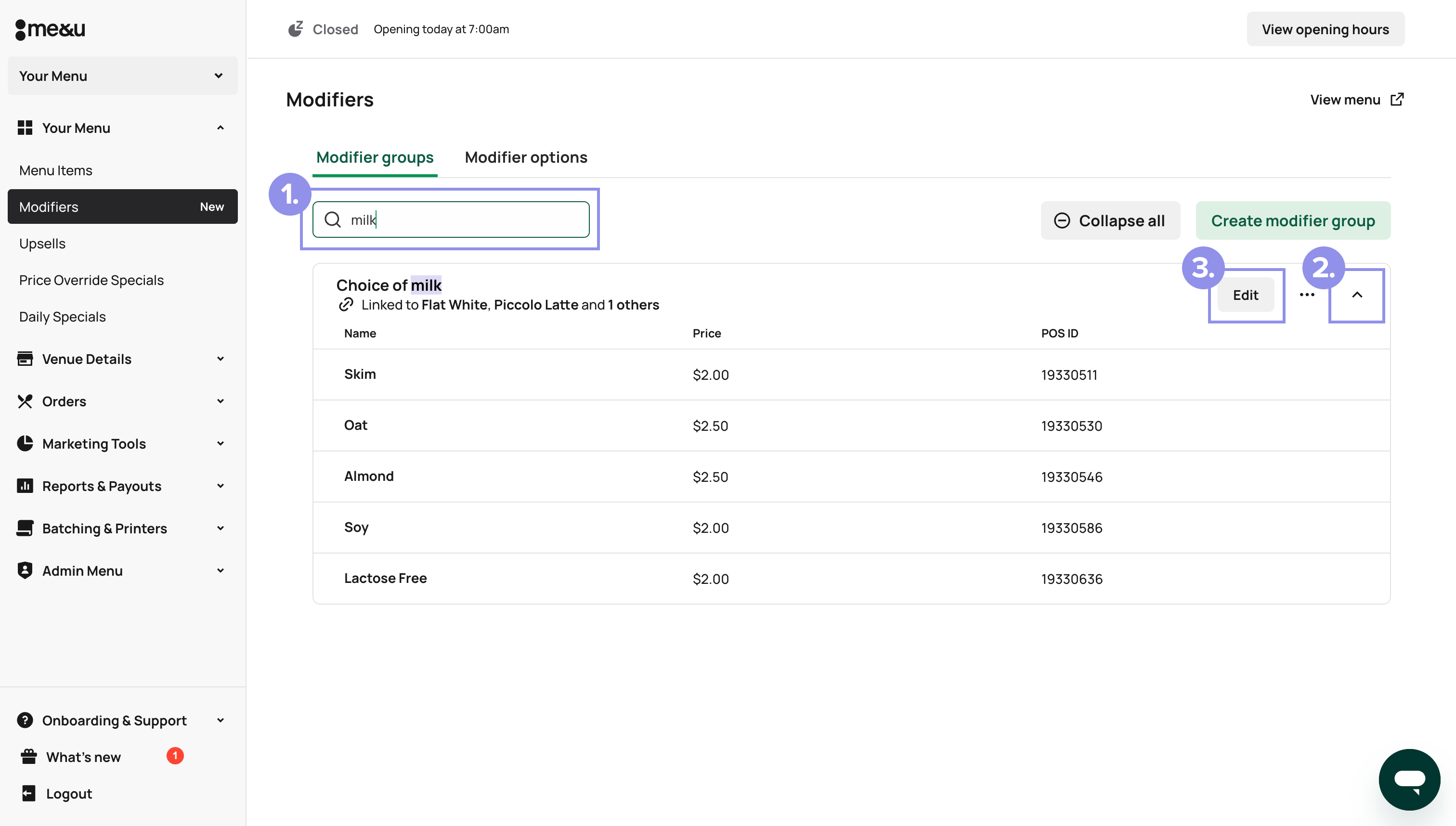
Task: Click the Oat modifier row name
Action: coord(356,425)
